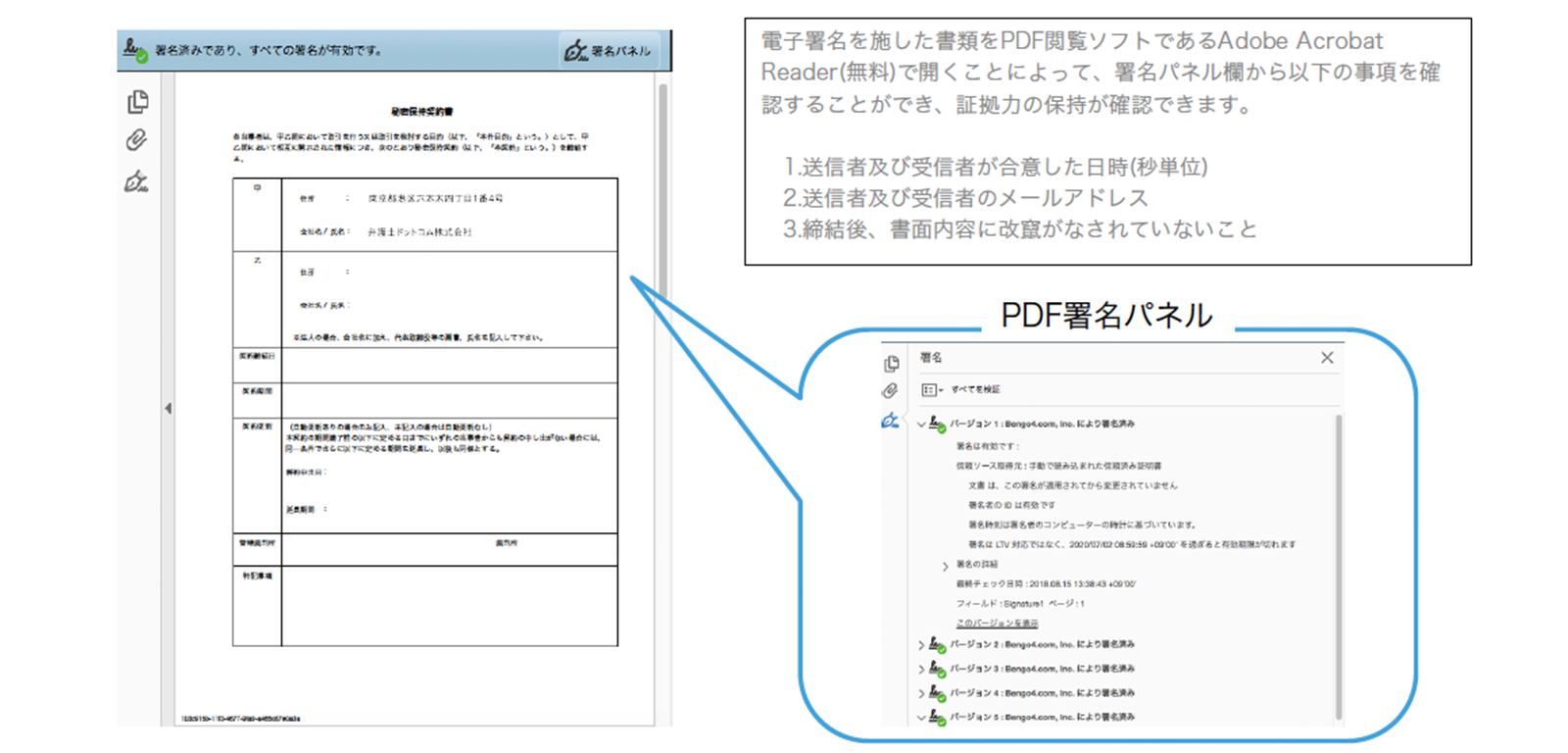Click the signature icon of バージョン 5
The image size is (1568, 753).
click(937, 718)
